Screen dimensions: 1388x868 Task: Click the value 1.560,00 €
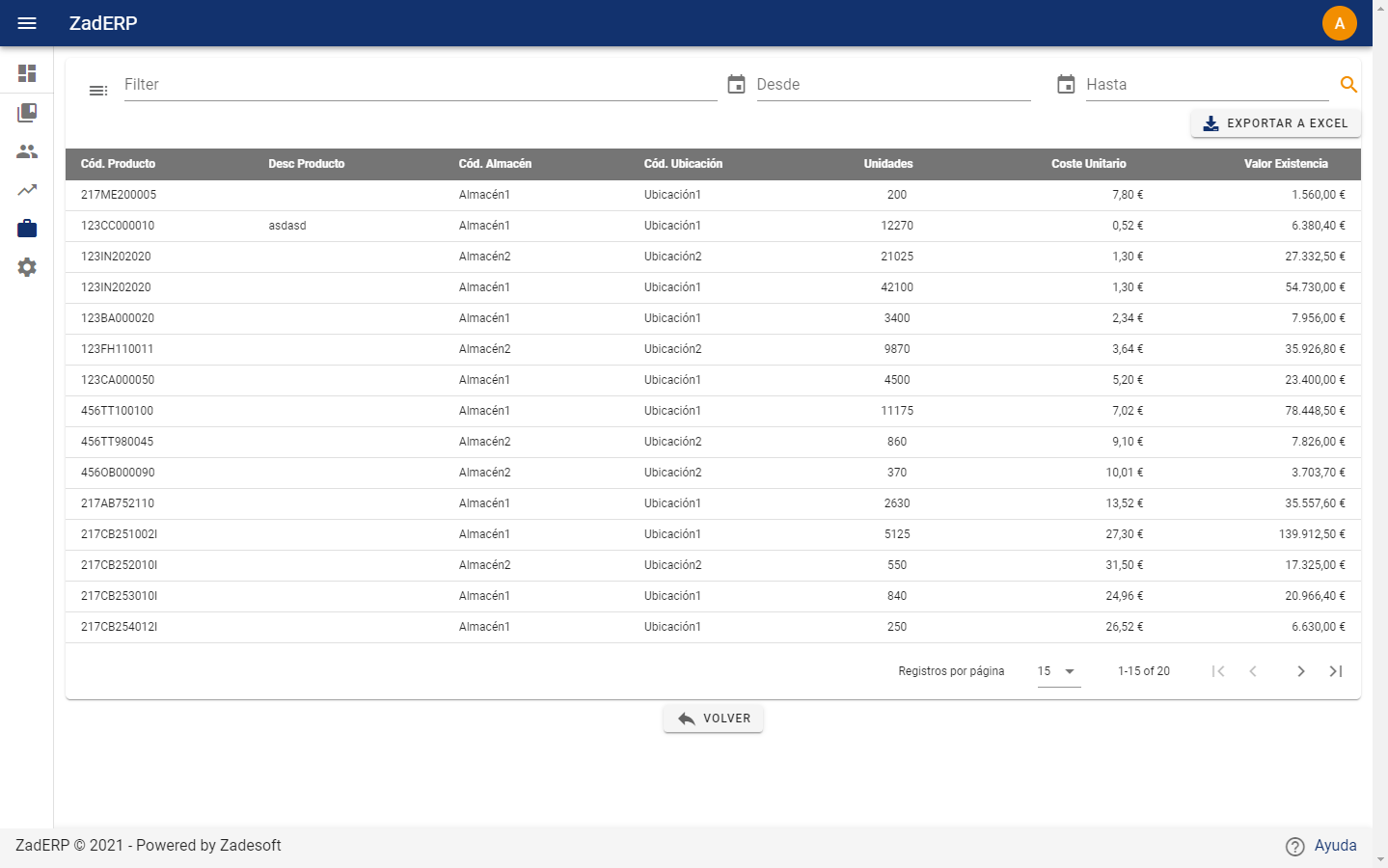[1319, 195]
